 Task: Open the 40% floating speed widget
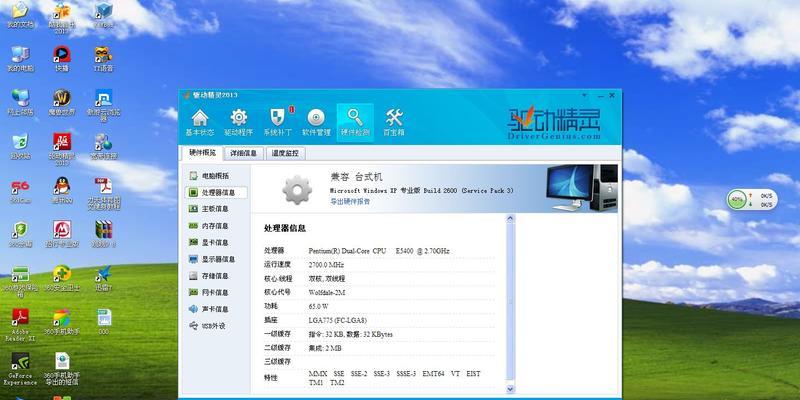[752, 199]
